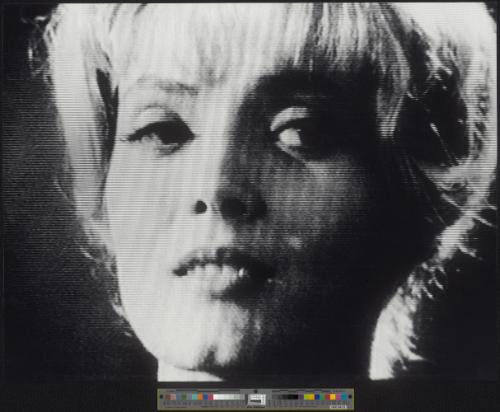Click the black registration dot at chart's right
This screenshot has width=500, height=412.
(350, 397)
